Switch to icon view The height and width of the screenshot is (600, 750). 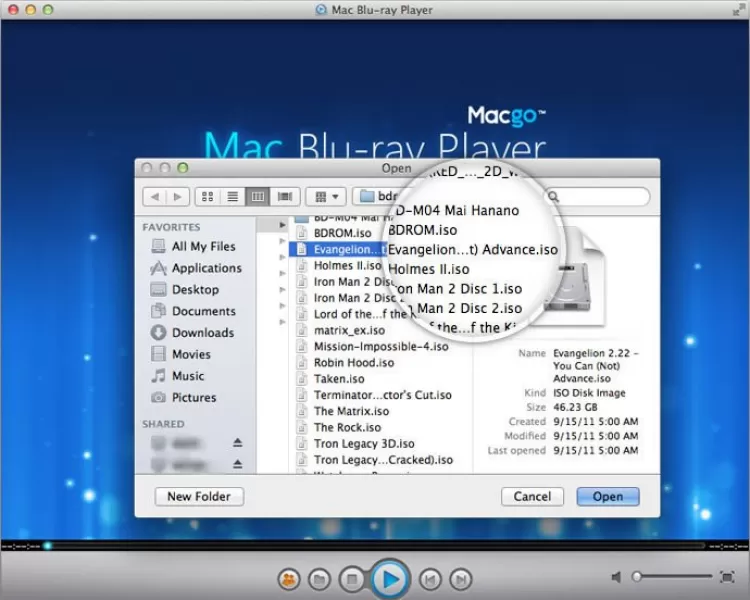(208, 197)
